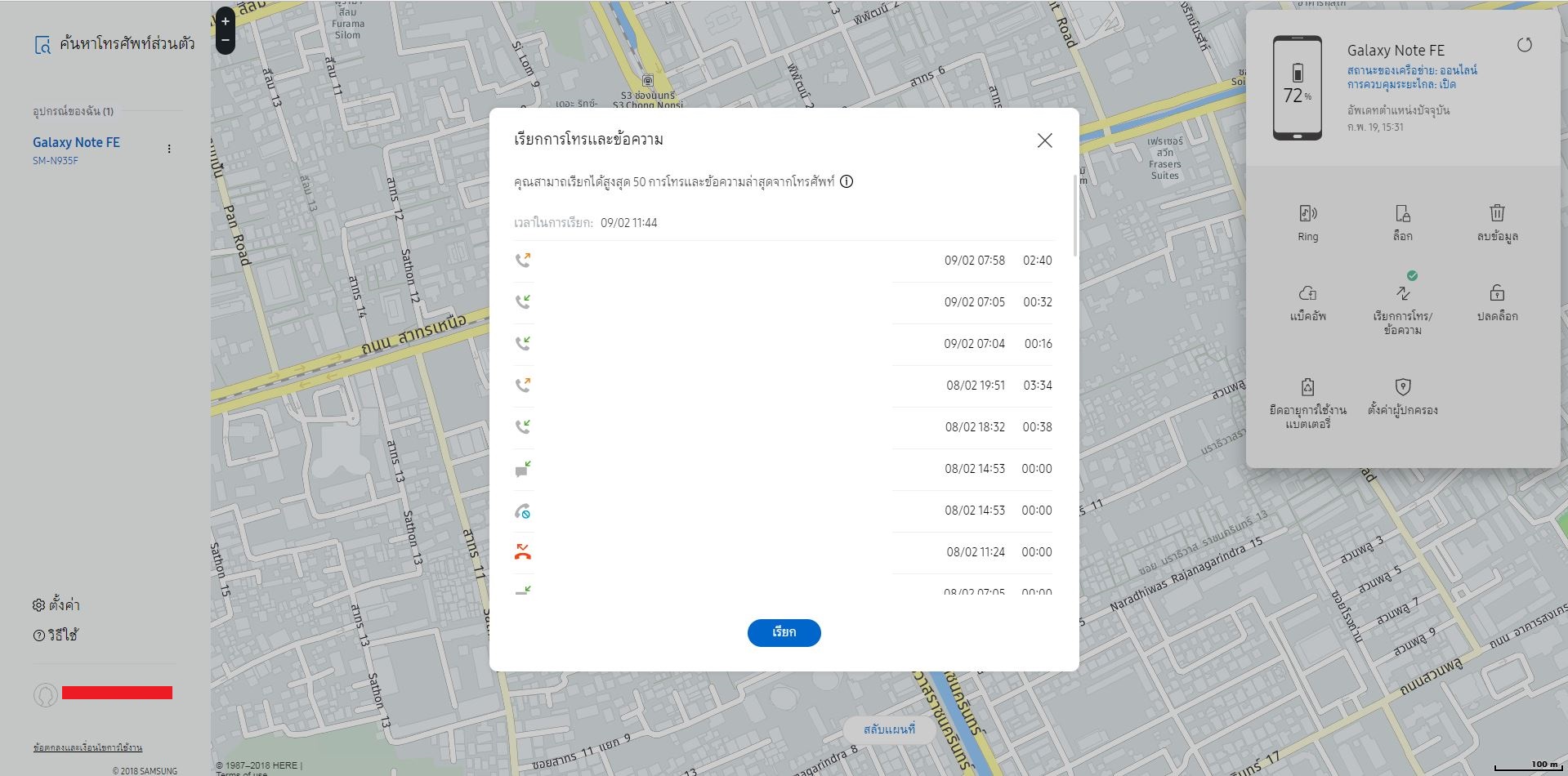Click incoming call icon at 08/02 18:32
The image size is (1568, 776).
(x=523, y=426)
